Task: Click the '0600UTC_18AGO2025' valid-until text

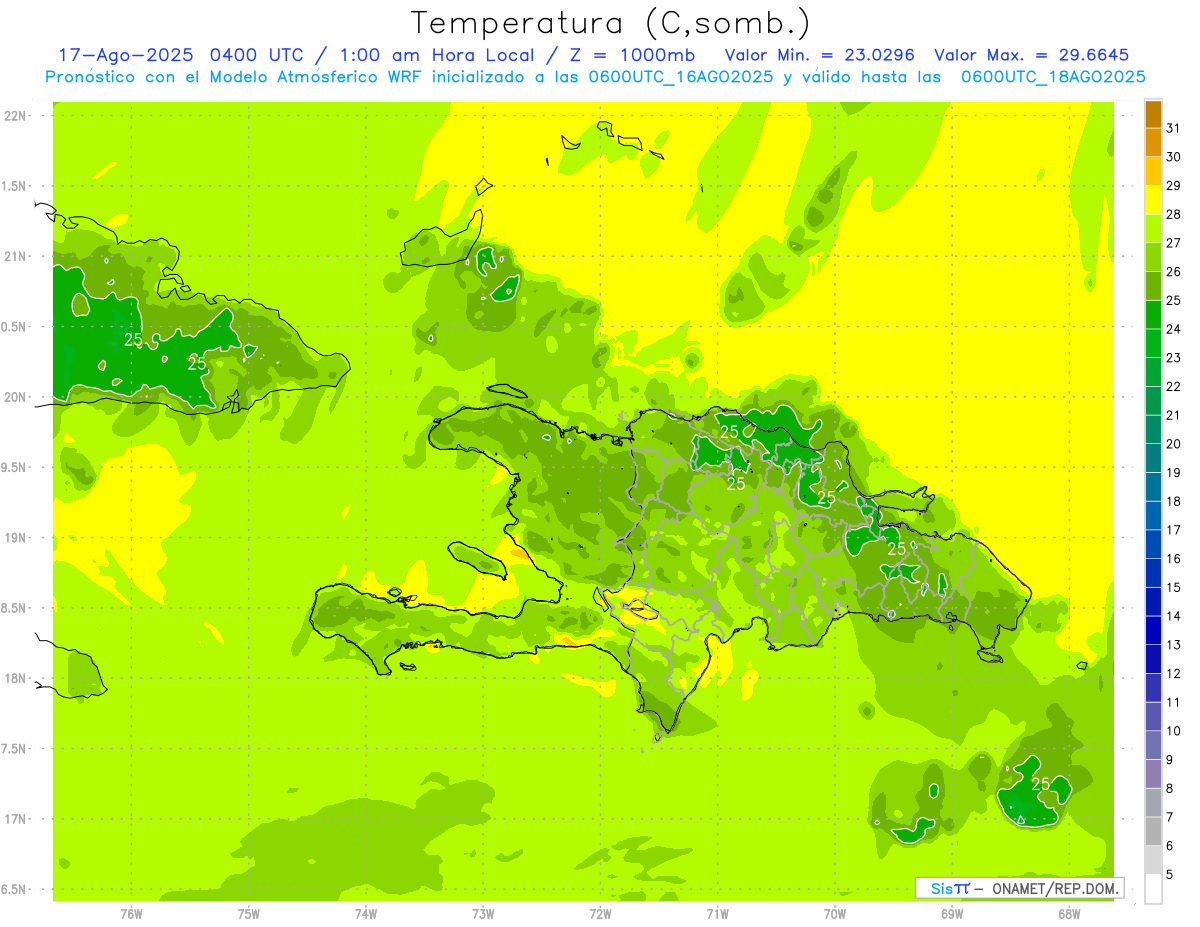Action: coord(1053,77)
